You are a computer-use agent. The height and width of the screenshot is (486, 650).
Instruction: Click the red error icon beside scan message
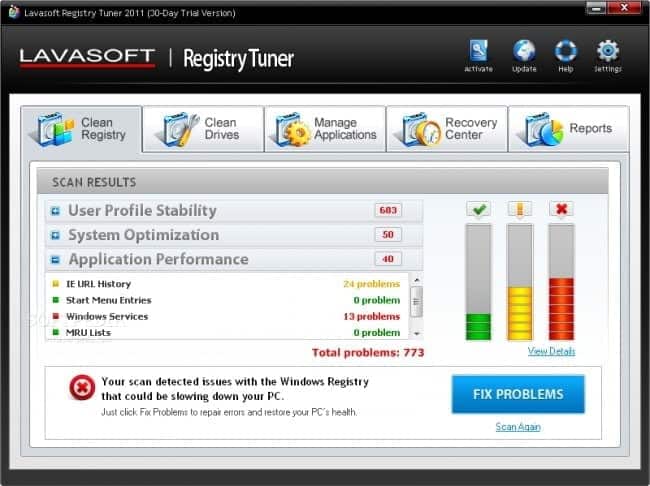click(82, 387)
